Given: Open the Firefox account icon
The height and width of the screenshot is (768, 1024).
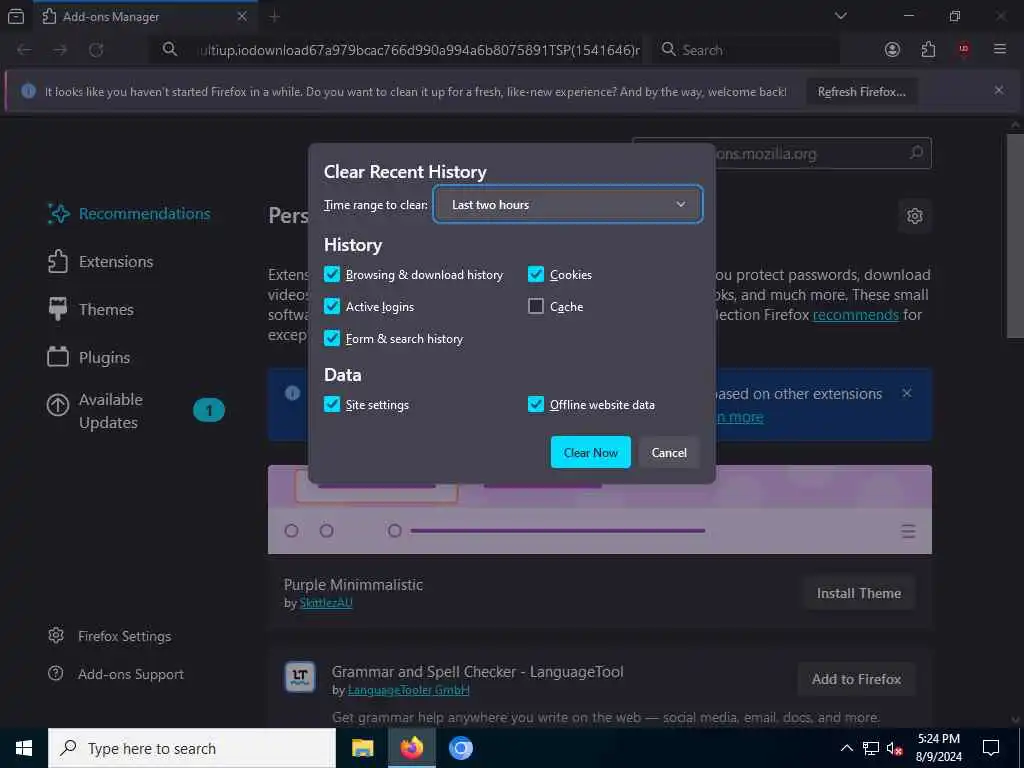Looking at the screenshot, I should pos(892,50).
